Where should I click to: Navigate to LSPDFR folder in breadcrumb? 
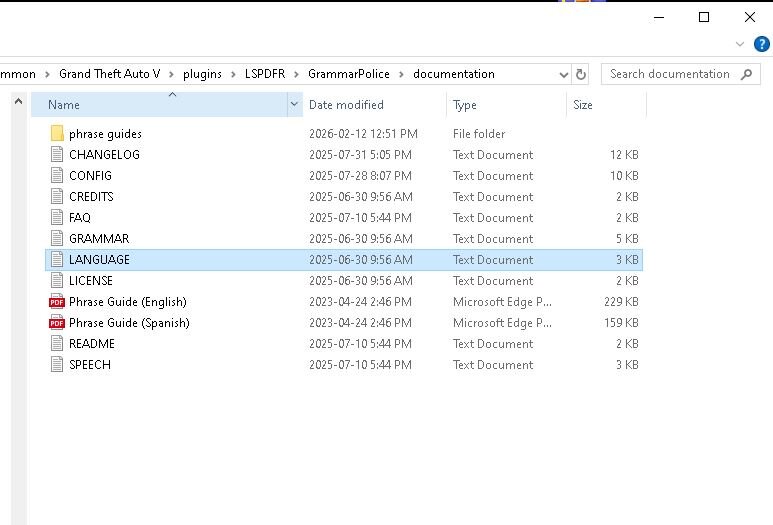click(x=265, y=74)
